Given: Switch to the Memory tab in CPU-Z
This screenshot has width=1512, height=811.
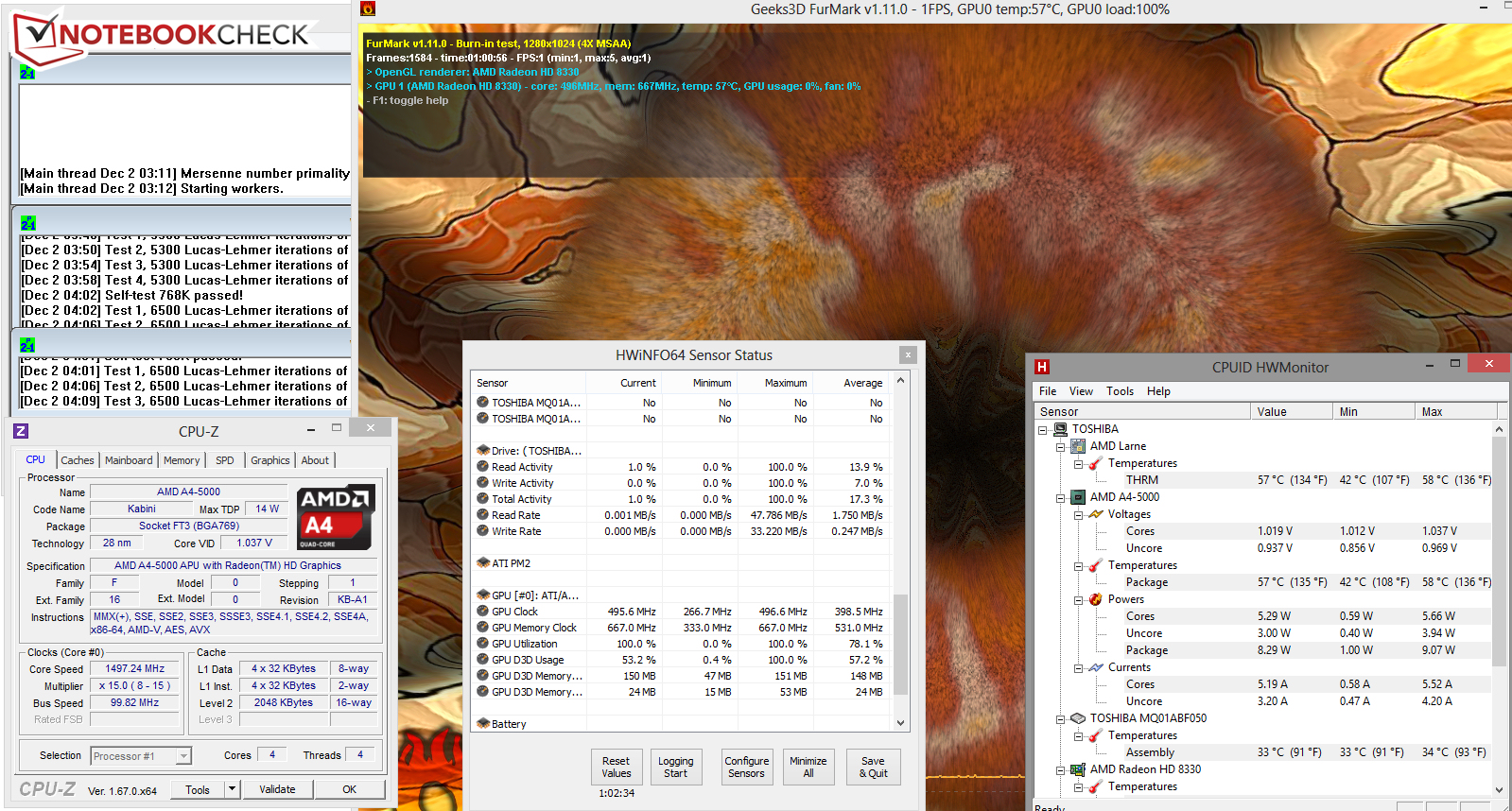Looking at the screenshot, I should [x=182, y=460].
